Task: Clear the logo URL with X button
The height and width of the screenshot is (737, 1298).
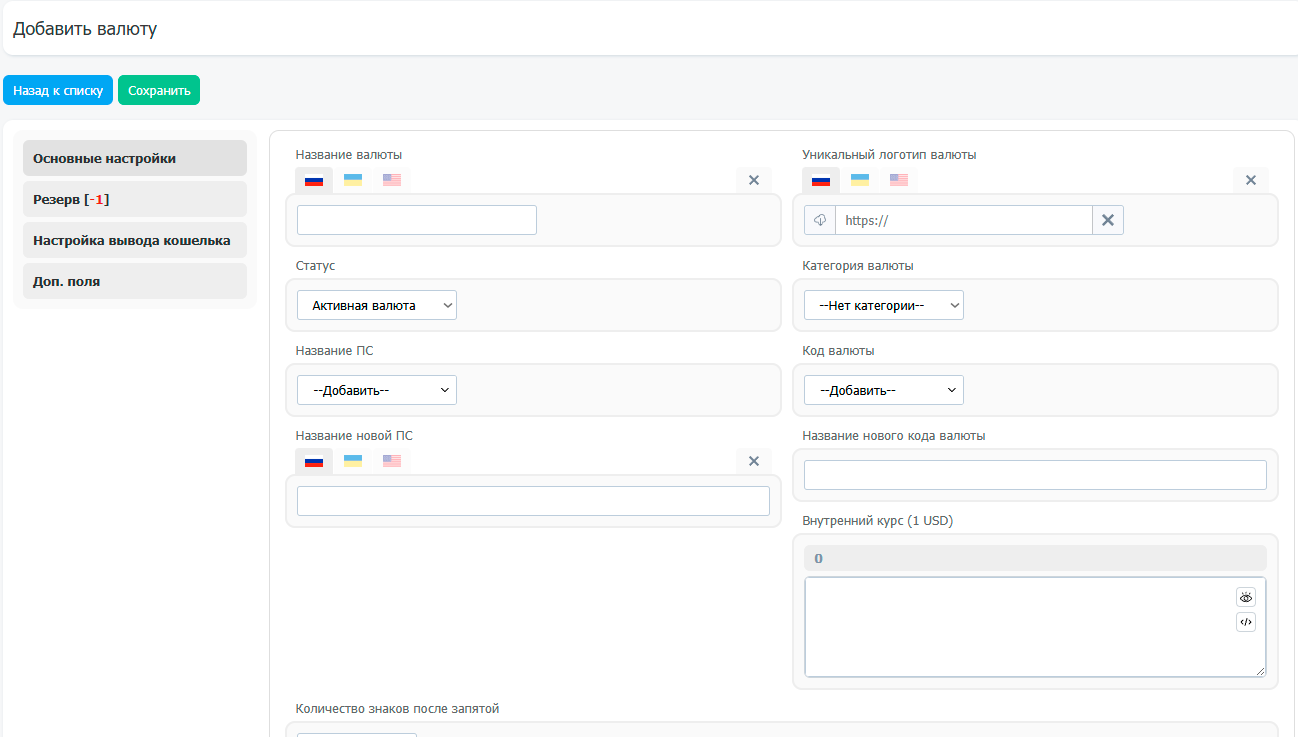Action: tap(1107, 220)
